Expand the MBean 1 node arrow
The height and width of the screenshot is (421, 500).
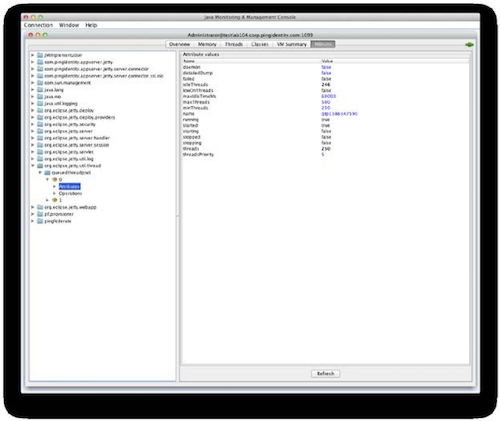tap(47, 200)
